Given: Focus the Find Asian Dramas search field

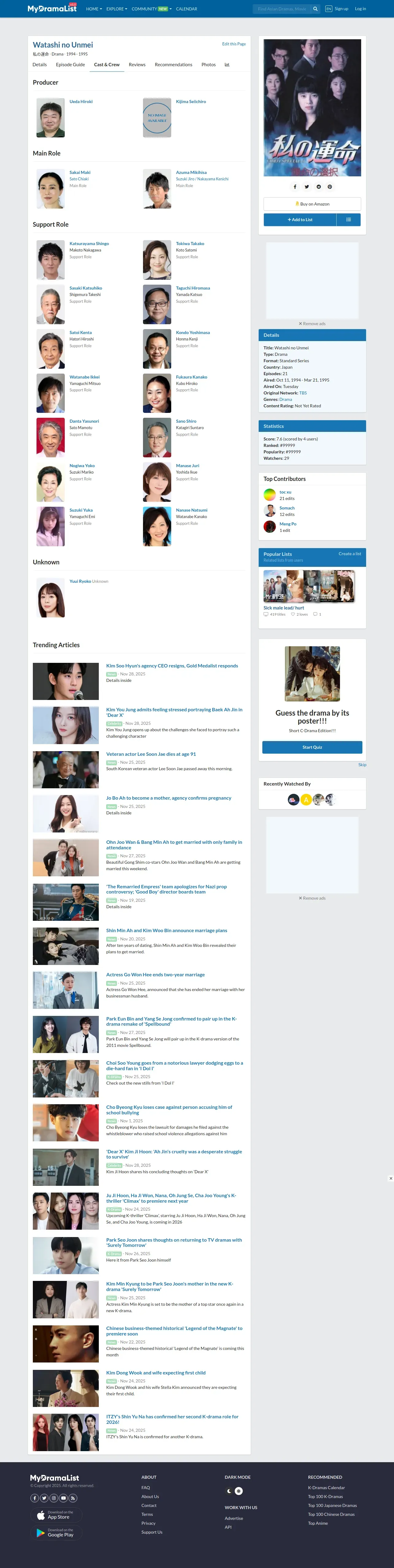Looking at the screenshot, I should click(282, 9).
